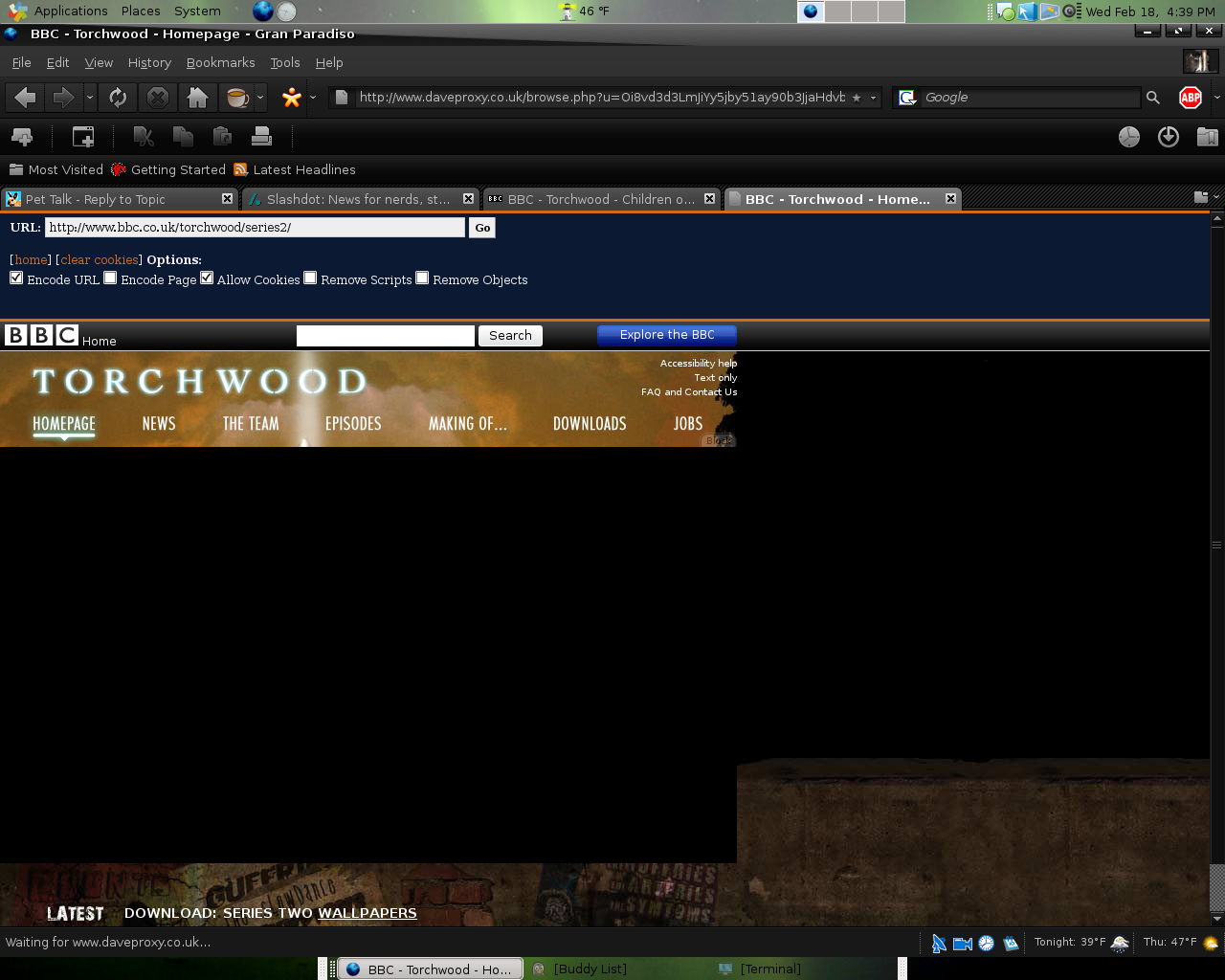This screenshot has height=980, width=1225.
Task: Click the coffee cup toolbar icon
Action: point(236,98)
